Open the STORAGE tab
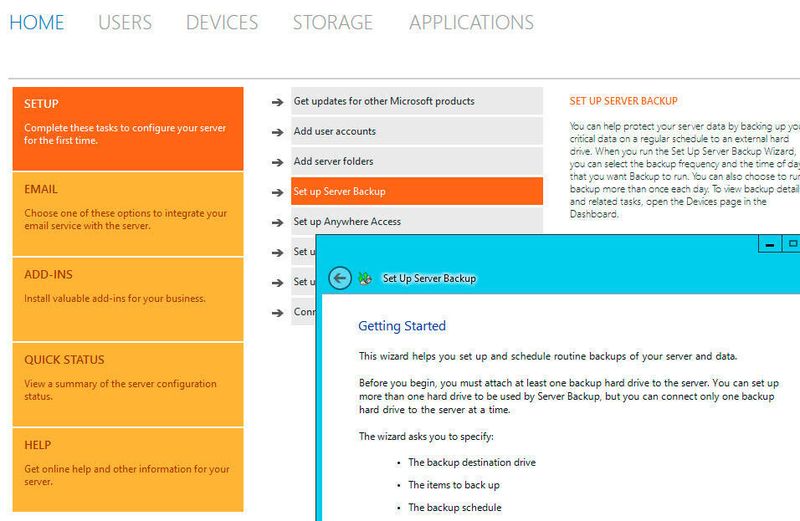 [x=333, y=22]
